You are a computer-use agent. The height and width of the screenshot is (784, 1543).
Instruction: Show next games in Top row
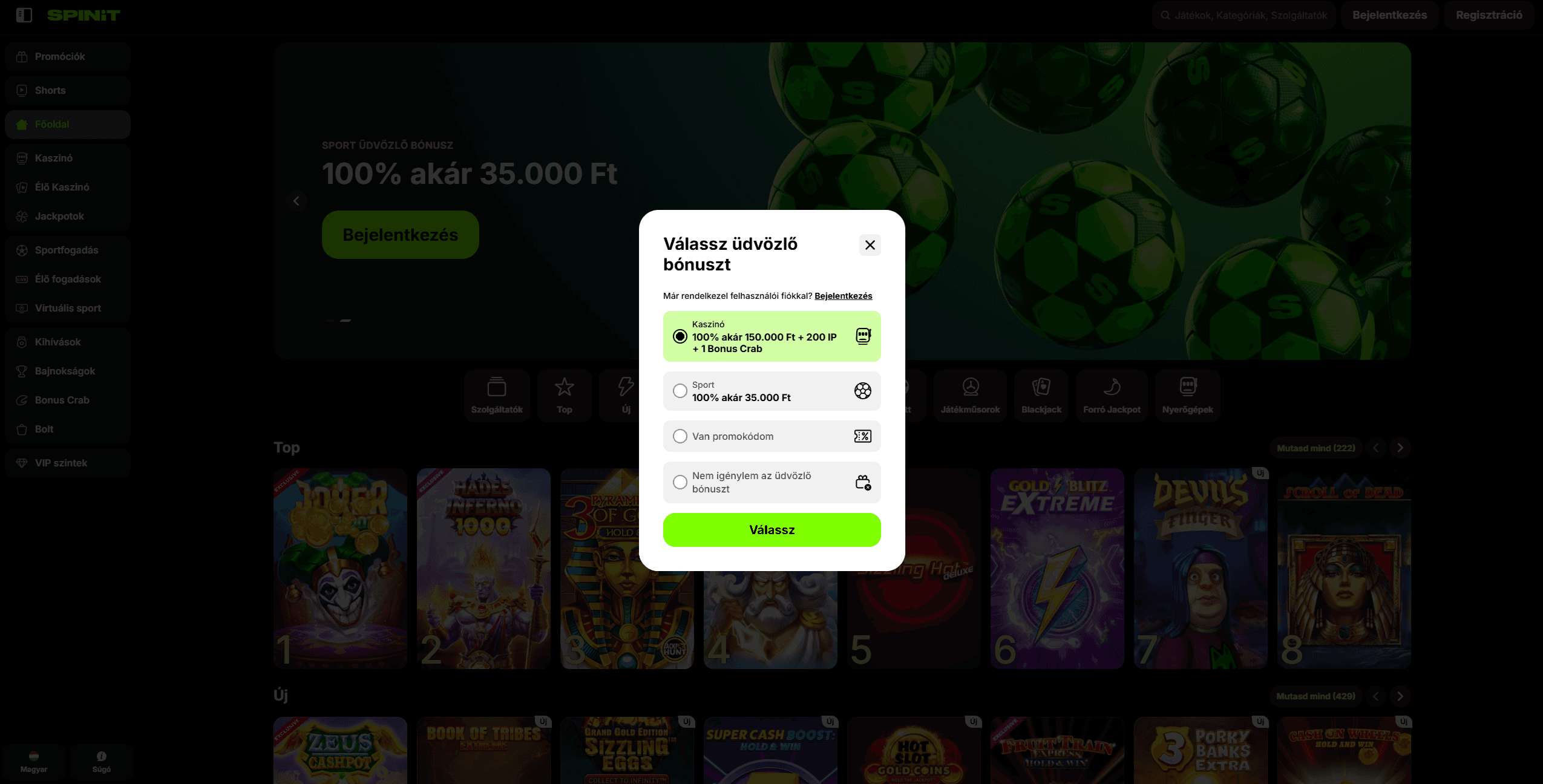click(1400, 448)
